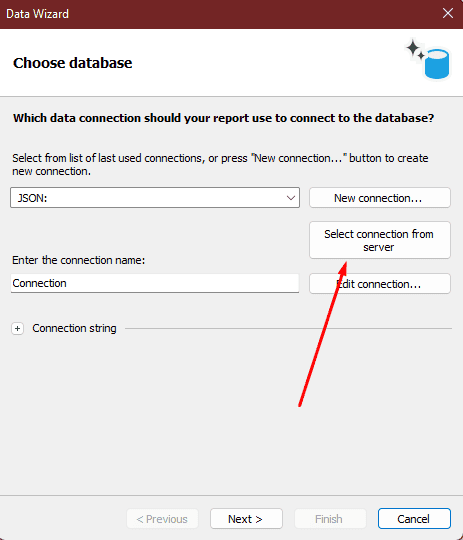Click the New connection... button
The image size is (463, 540).
click(380, 198)
